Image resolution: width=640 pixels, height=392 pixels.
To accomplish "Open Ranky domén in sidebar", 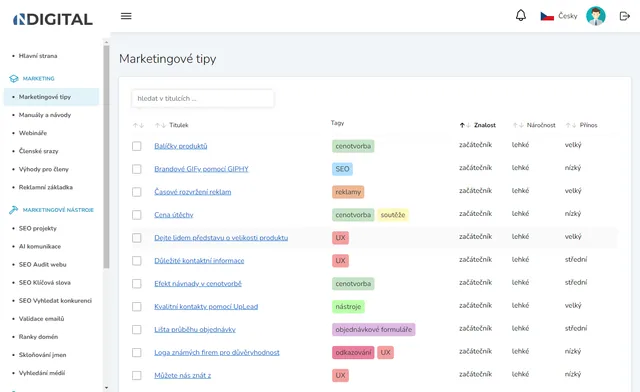I will [38, 337].
